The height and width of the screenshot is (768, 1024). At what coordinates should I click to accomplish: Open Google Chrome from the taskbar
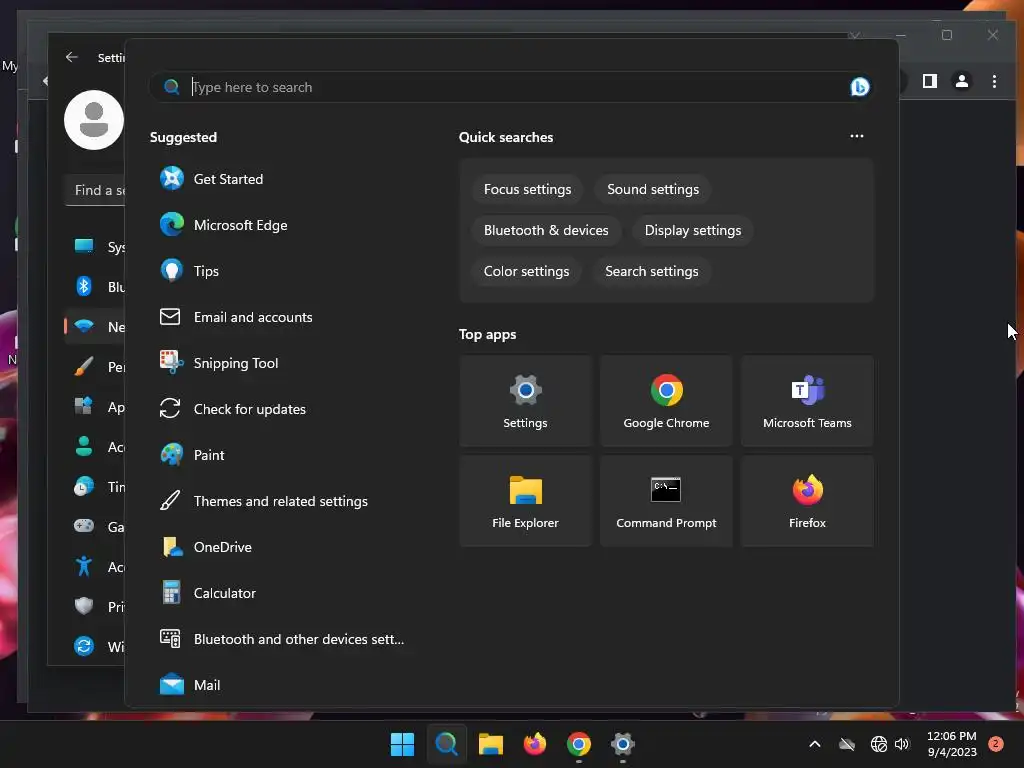[579, 744]
